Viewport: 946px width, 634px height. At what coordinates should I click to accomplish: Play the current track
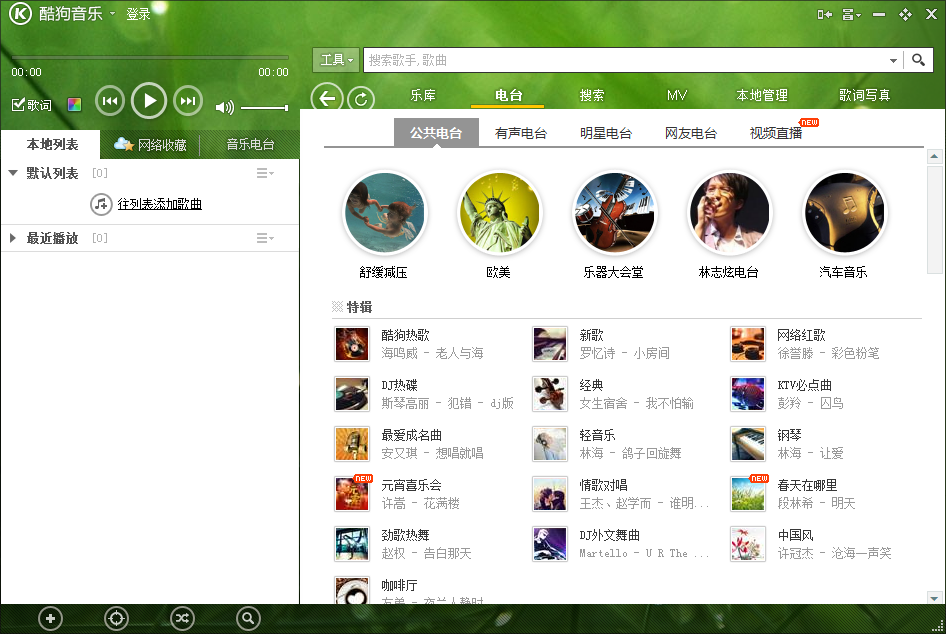tap(149, 101)
